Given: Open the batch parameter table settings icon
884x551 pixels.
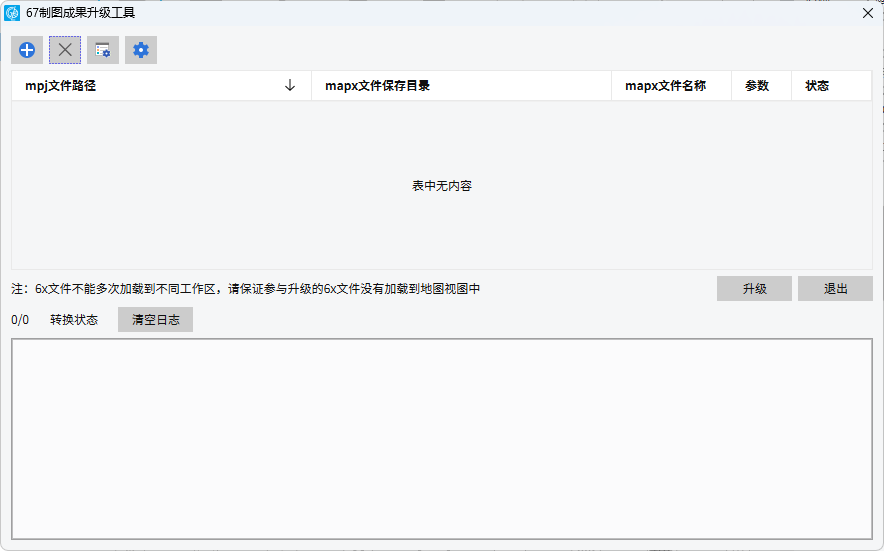Looking at the screenshot, I should (103, 50).
